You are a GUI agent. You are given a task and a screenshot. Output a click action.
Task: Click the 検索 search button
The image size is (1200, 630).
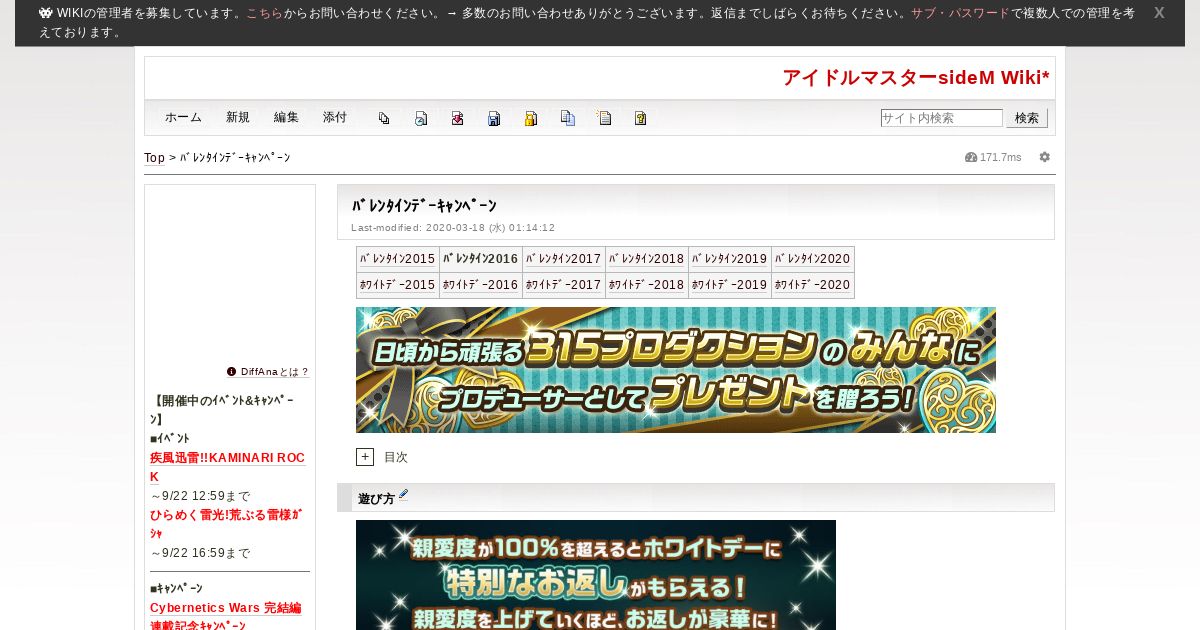1027,118
